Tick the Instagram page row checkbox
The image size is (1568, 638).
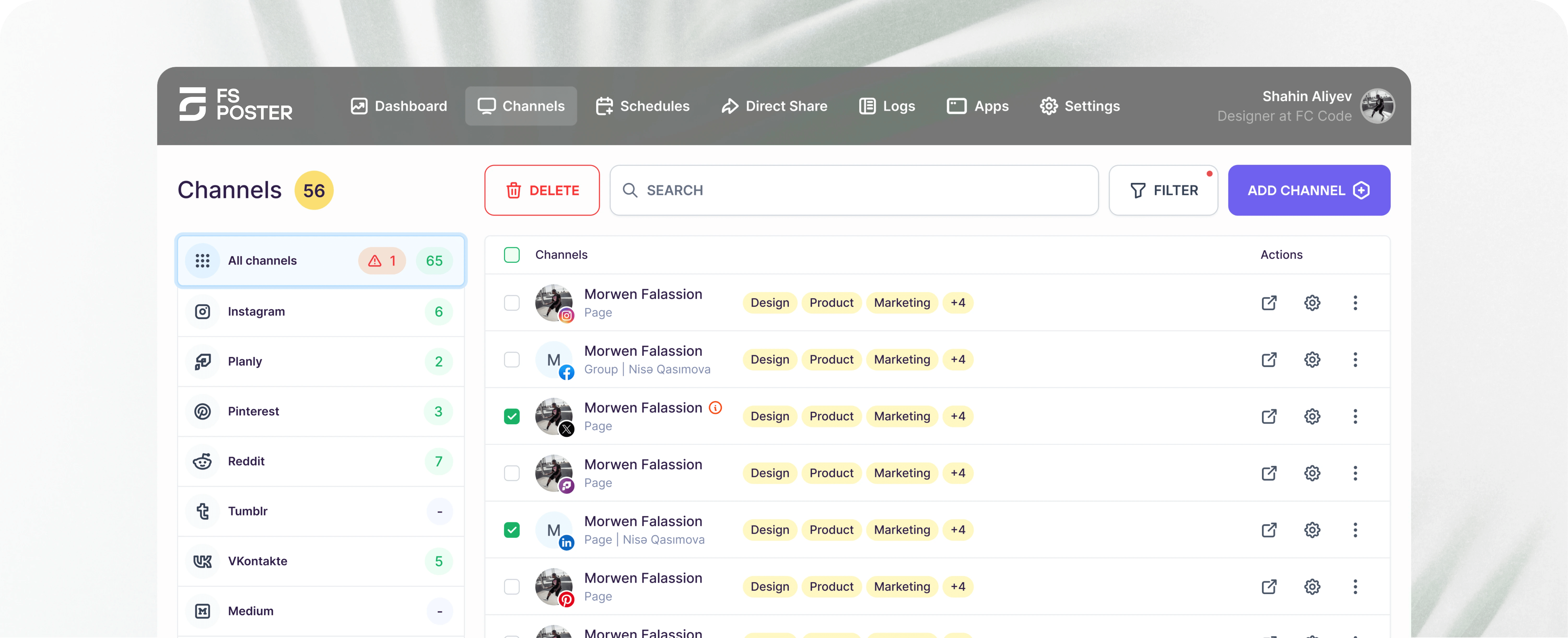point(512,303)
